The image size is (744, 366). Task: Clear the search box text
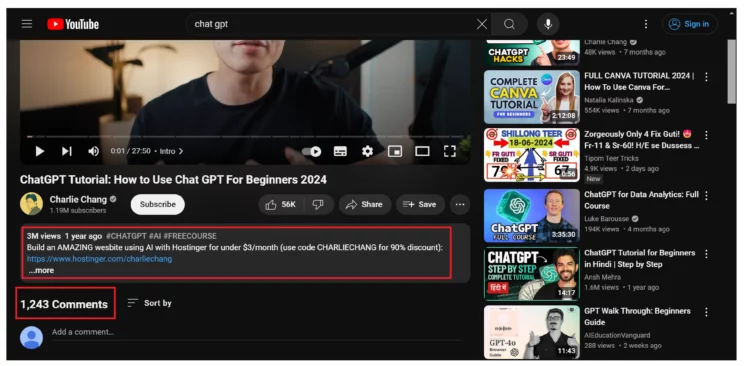click(x=482, y=24)
